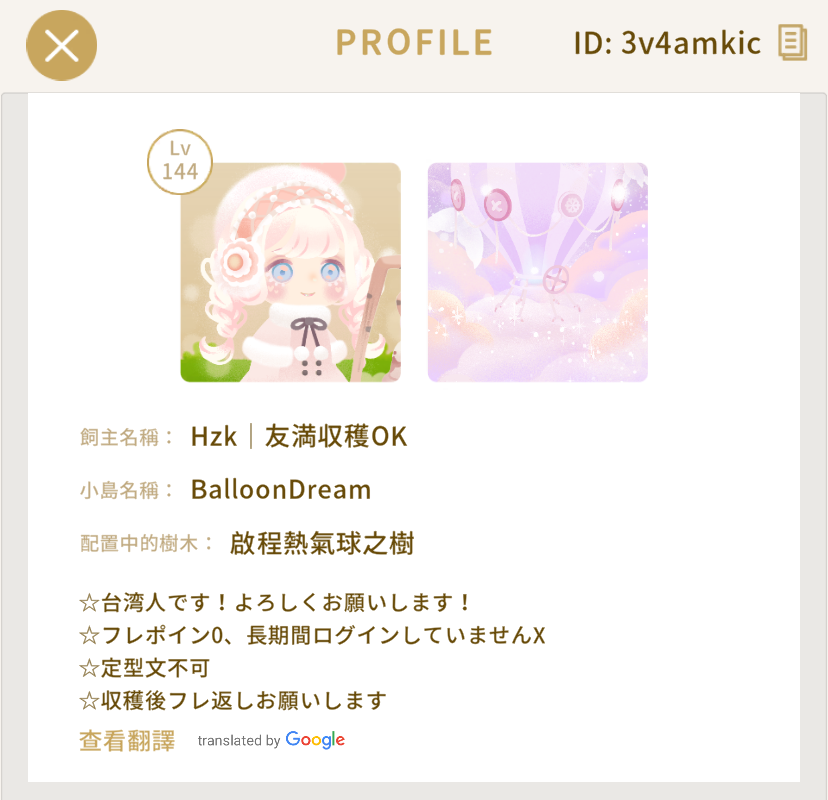Tap the bio line 収穫後フレ返しお願いします
The image size is (828, 800).
coord(233,701)
